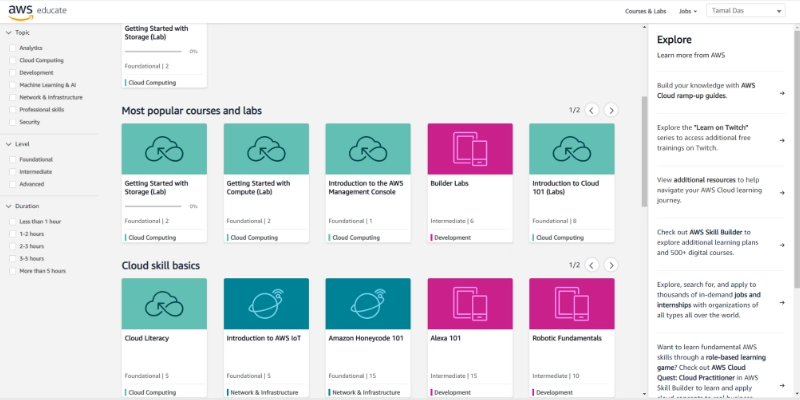Open the Cloud Literacy course title
This screenshot has height=400, width=800.
[x=146, y=338]
